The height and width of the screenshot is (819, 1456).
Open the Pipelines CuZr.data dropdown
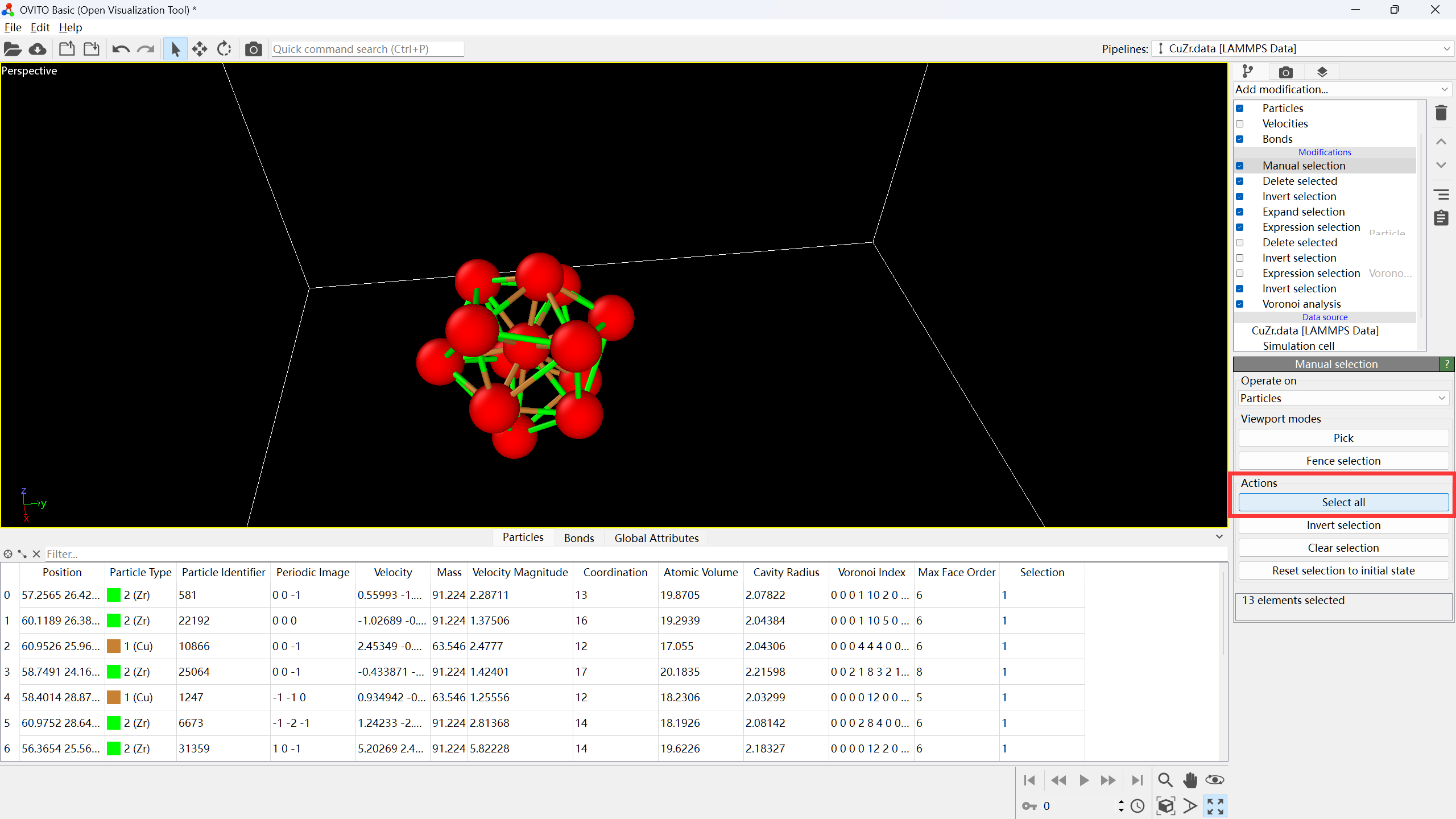click(x=1302, y=49)
